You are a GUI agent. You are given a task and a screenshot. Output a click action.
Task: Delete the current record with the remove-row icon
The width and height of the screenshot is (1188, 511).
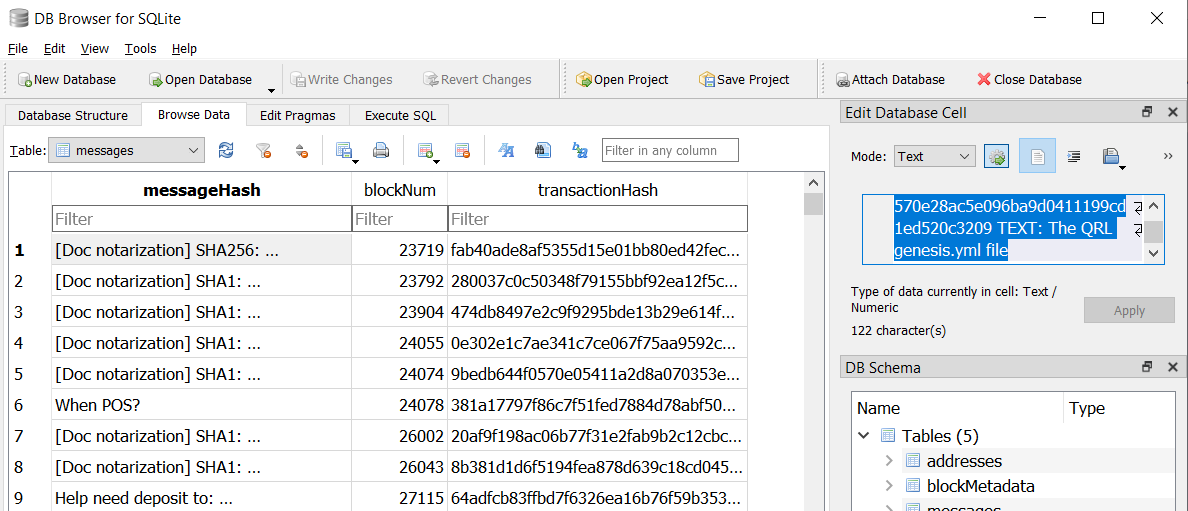(x=463, y=150)
